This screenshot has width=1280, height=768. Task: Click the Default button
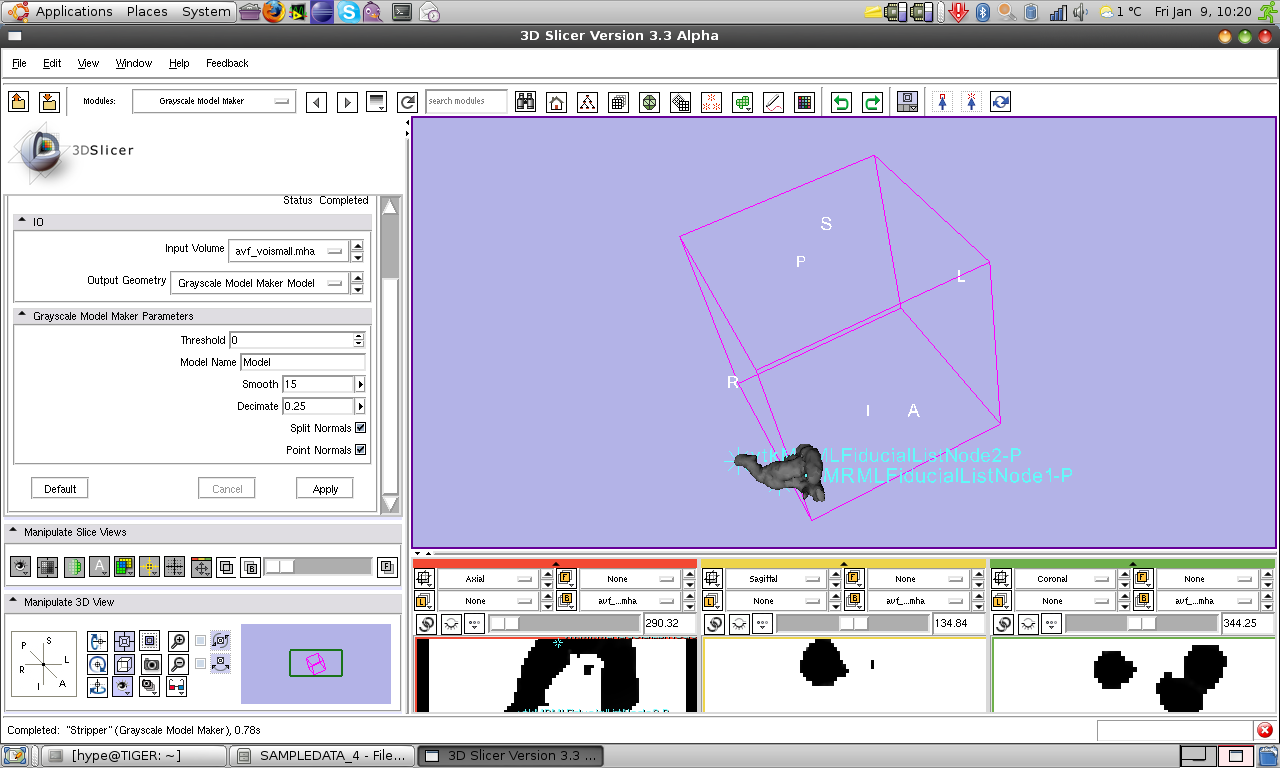click(60, 488)
